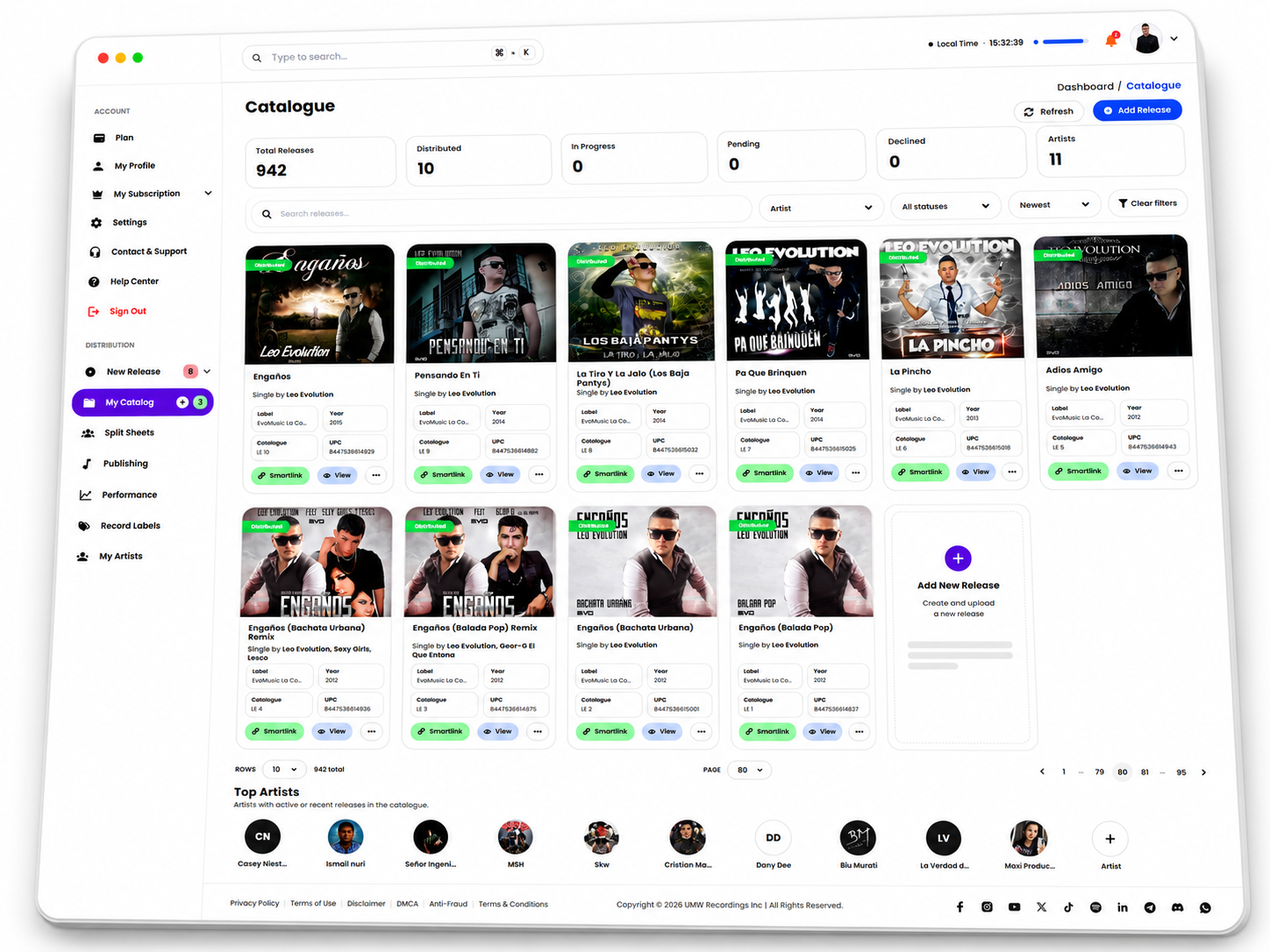The width and height of the screenshot is (1270, 952).
Task: Open Discord icon in footer
Action: pos(1177,907)
